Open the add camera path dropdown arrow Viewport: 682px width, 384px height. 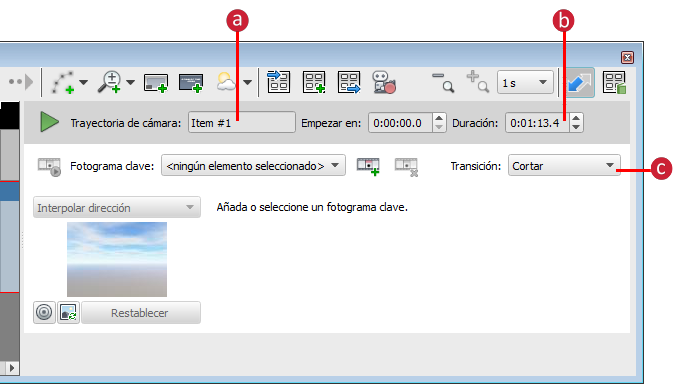(x=84, y=82)
